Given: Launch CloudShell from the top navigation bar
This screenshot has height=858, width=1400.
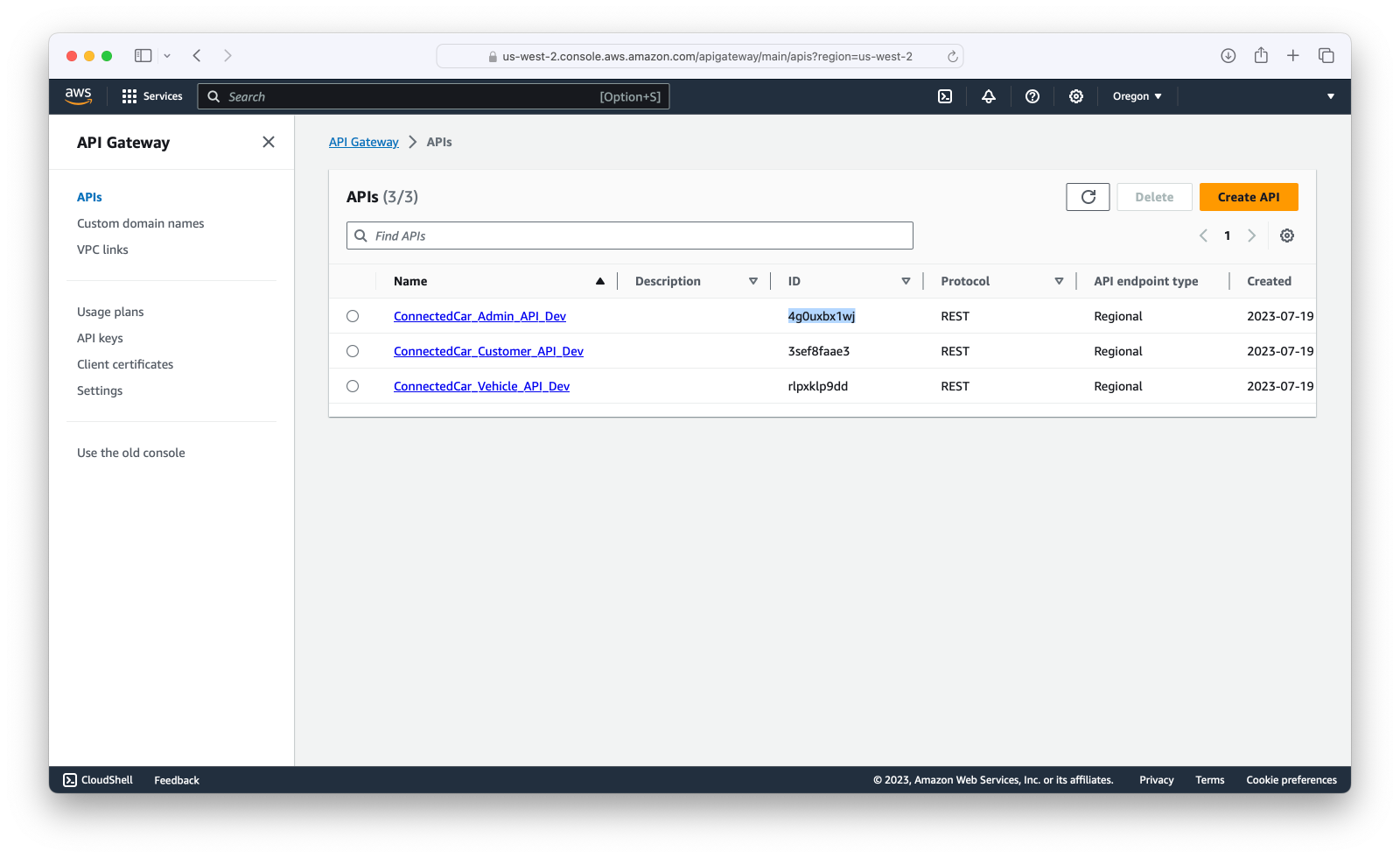Looking at the screenshot, I should pyautogui.click(x=945, y=96).
